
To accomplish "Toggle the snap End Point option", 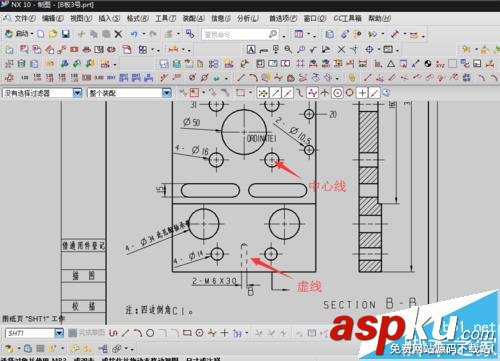I will [275, 93].
